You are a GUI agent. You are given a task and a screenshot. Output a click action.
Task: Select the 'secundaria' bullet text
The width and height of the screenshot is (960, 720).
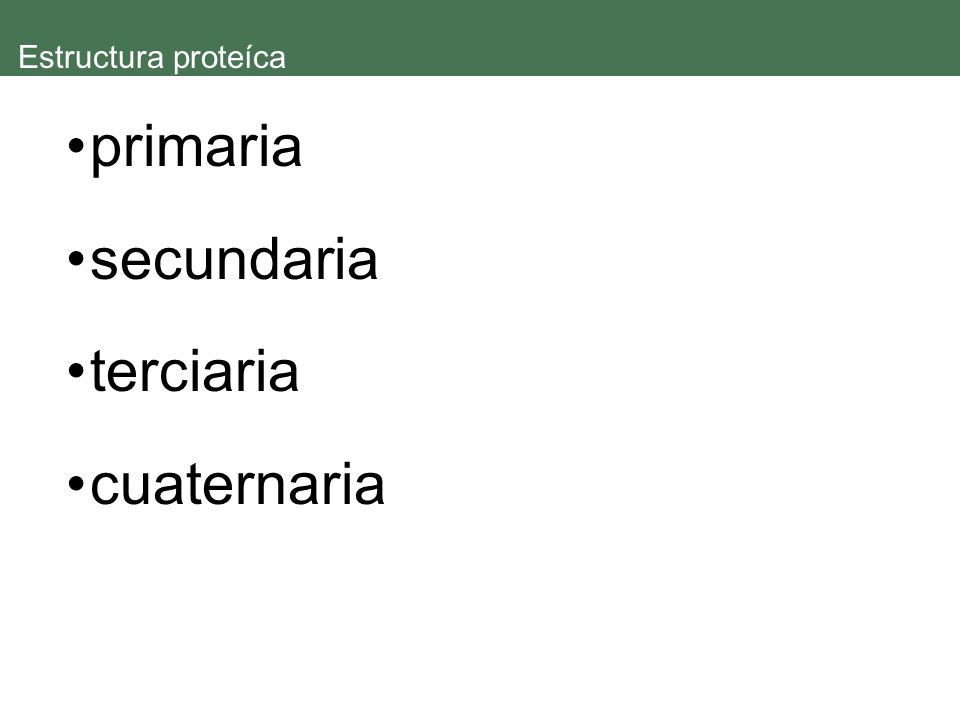click(234, 260)
